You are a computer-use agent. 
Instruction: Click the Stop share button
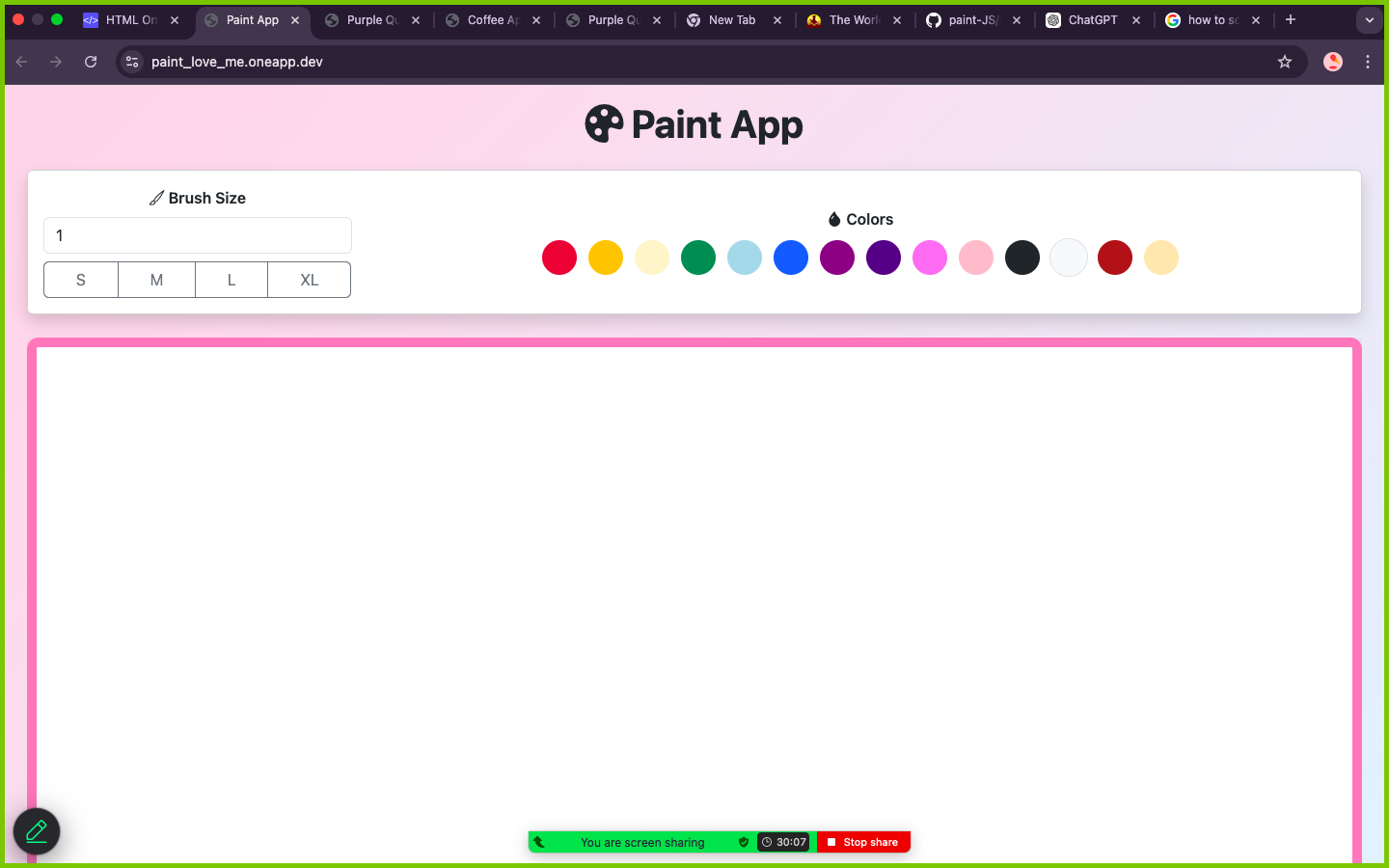pos(862,842)
